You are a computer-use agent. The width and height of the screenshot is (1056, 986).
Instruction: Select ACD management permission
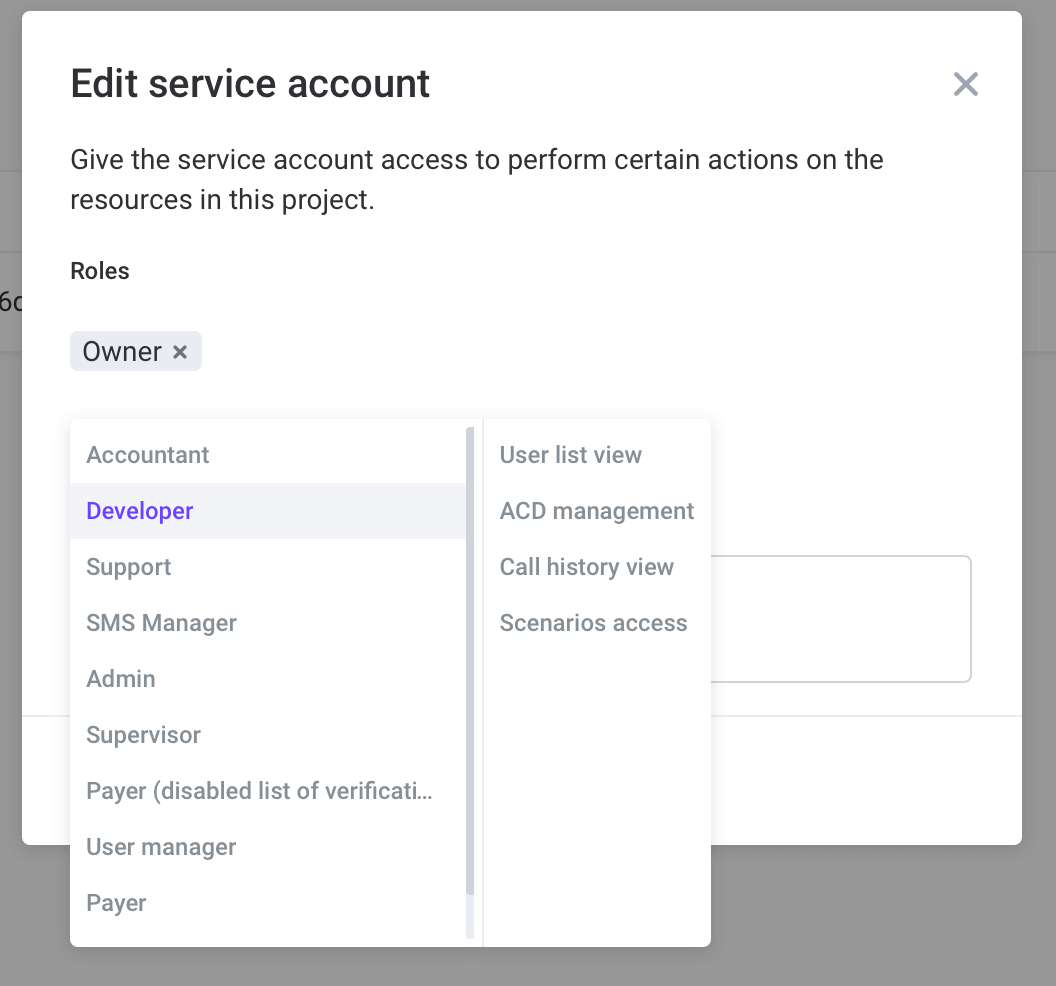[597, 511]
